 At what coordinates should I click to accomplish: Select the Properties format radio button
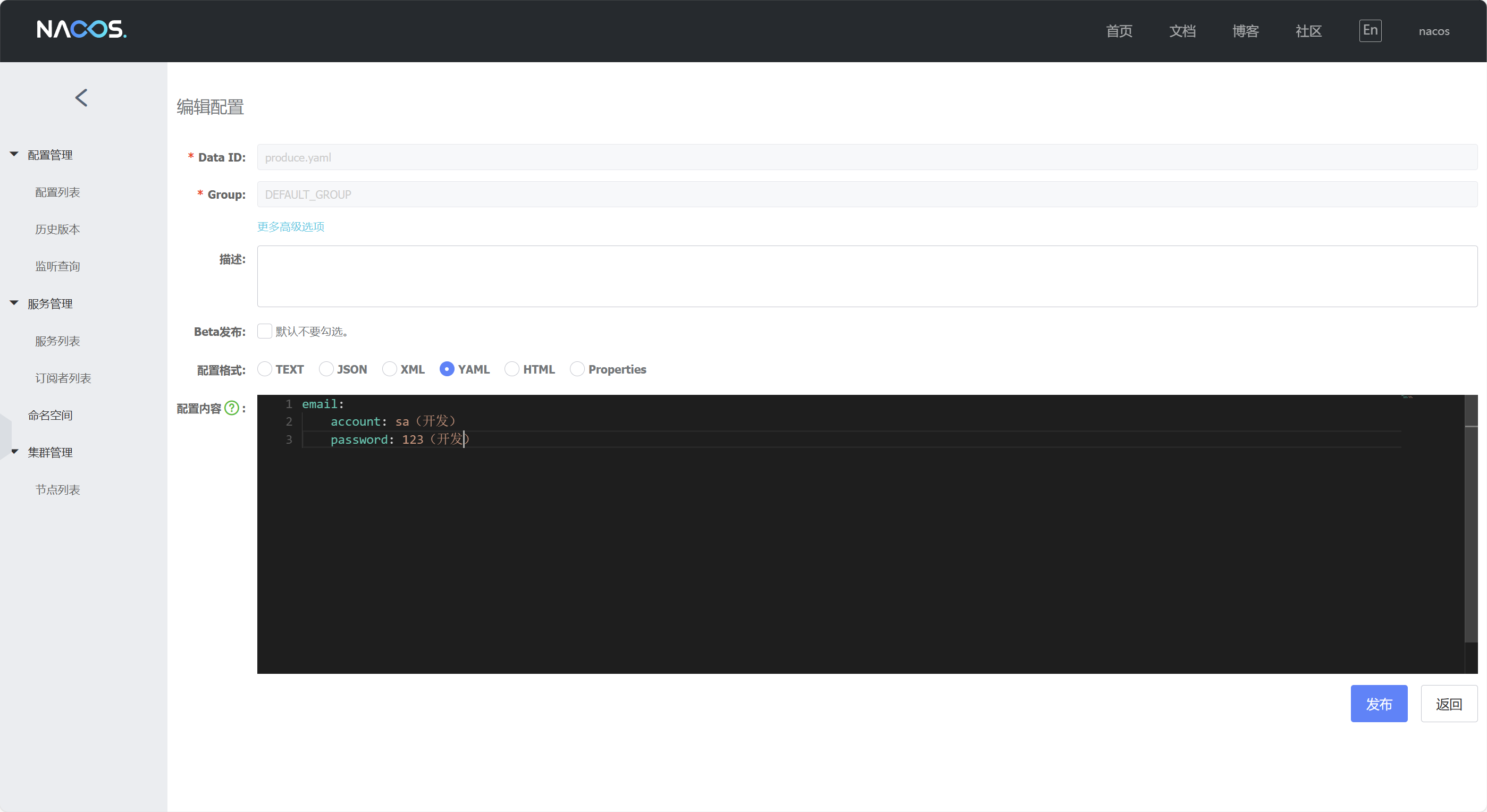(577, 369)
